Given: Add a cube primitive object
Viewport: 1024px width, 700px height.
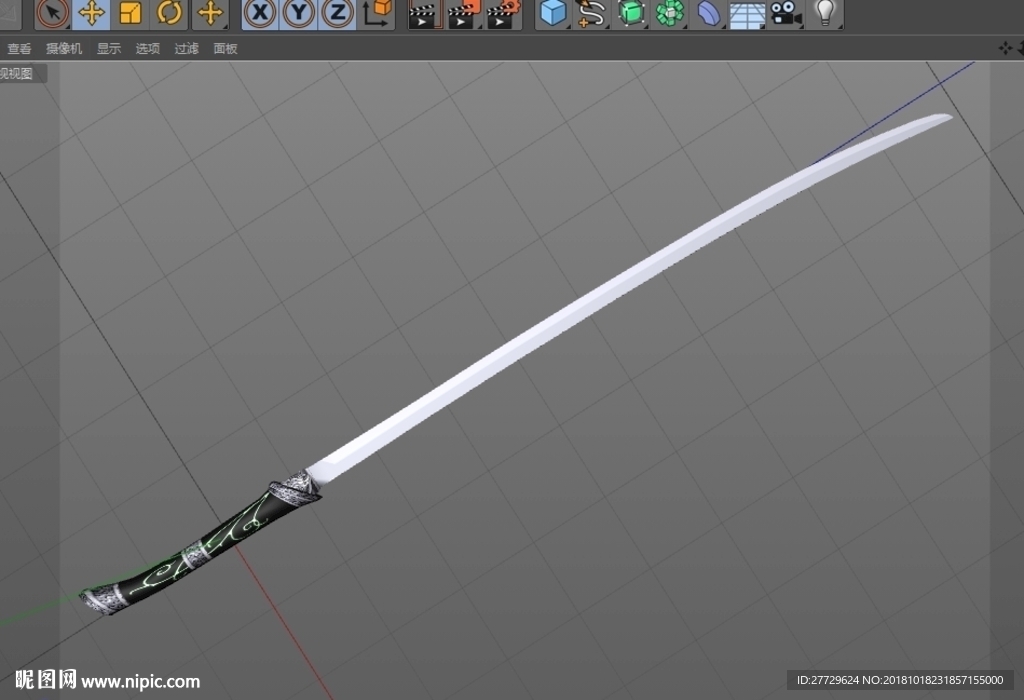Looking at the screenshot, I should pos(553,13).
